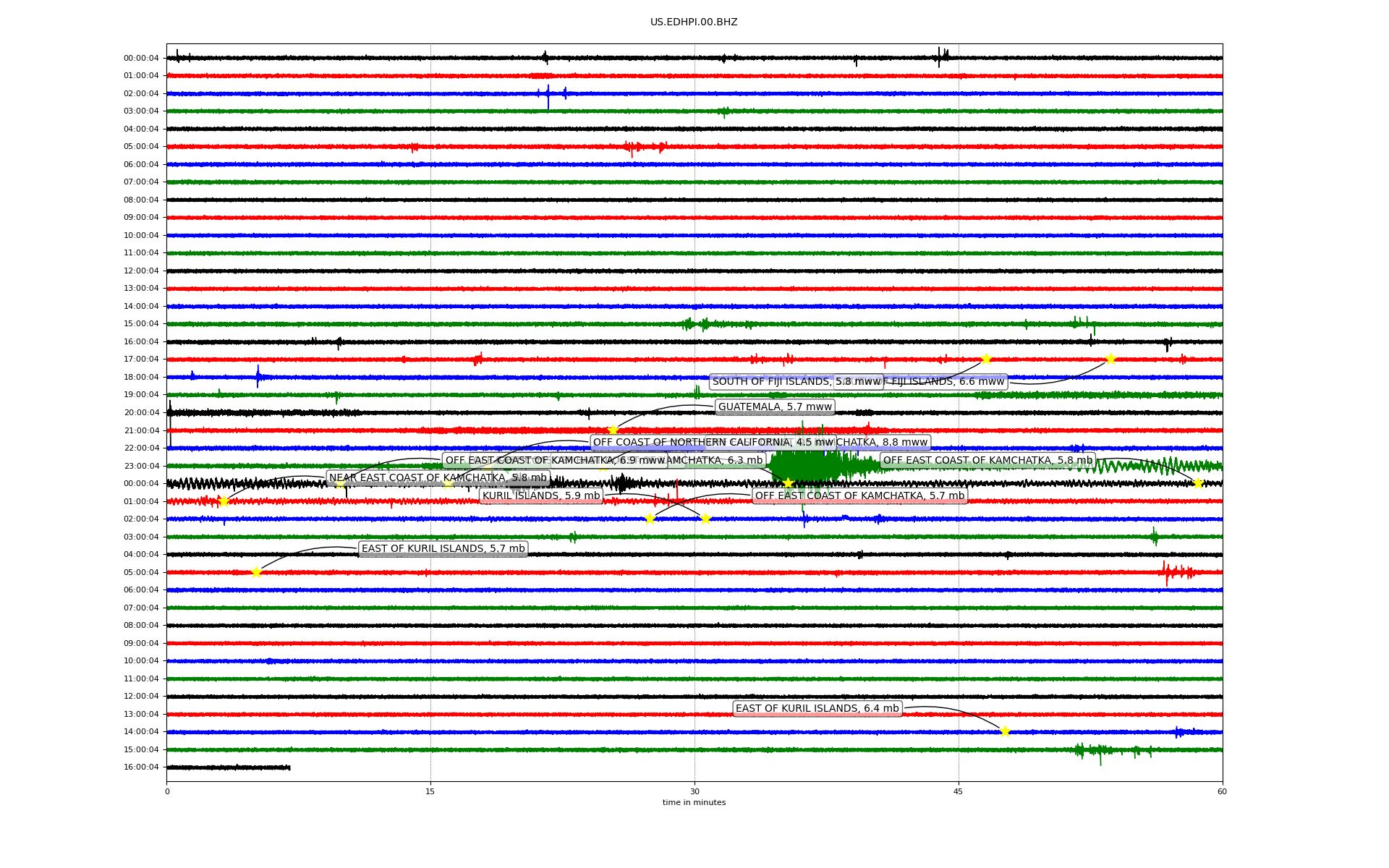The image size is (1389, 868).
Task: Click the EAST OF KURIL ISLANDS, 5.7 mb label
Action: point(443,549)
